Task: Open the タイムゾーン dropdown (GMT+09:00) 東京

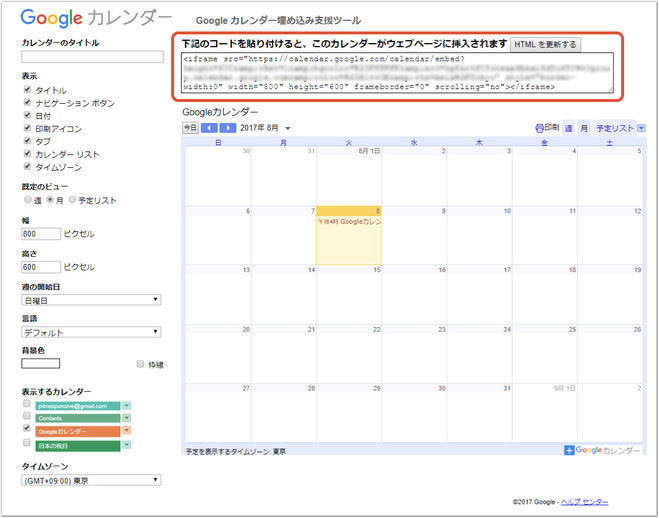Action: tap(91, 480)
